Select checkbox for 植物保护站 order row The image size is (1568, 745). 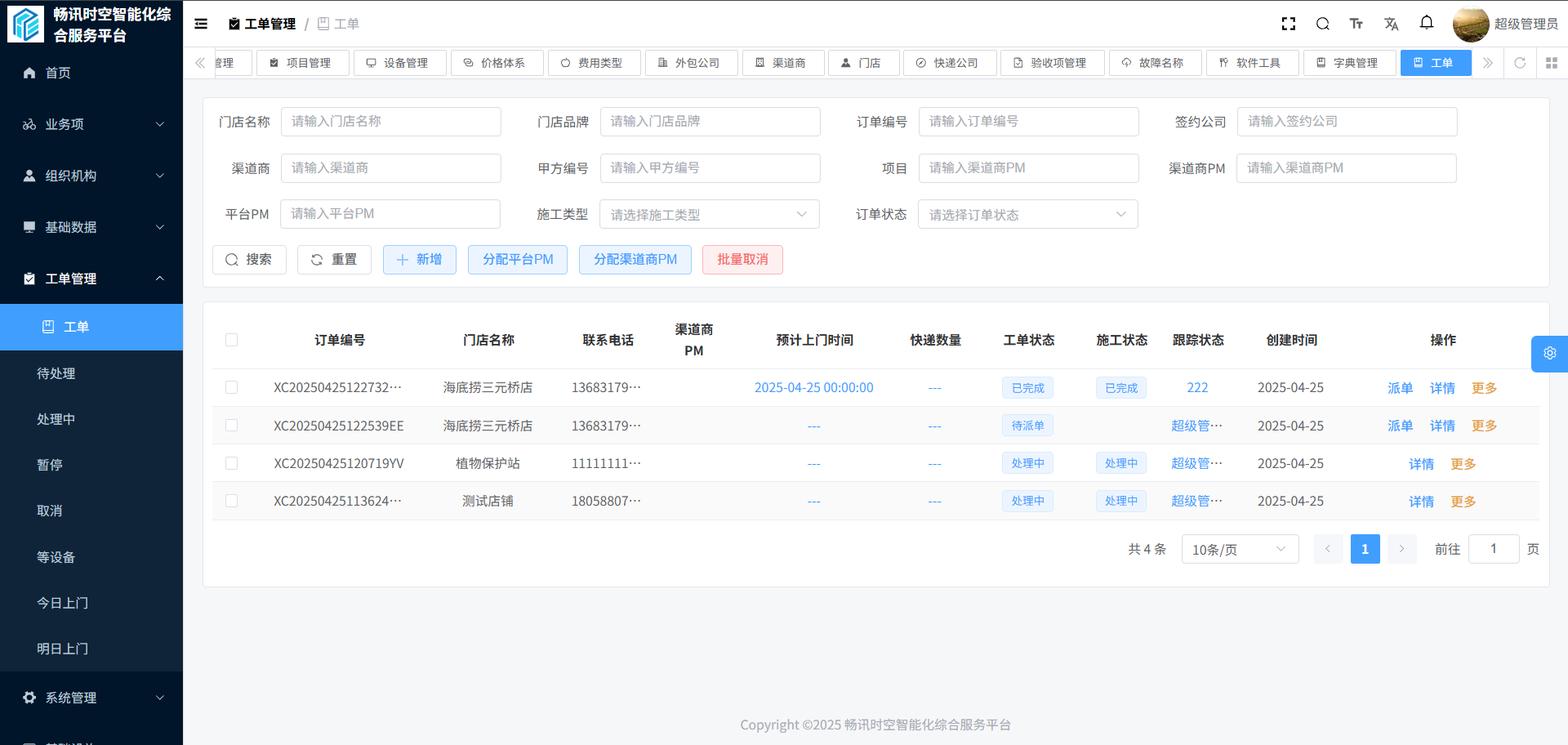point(232,463)
